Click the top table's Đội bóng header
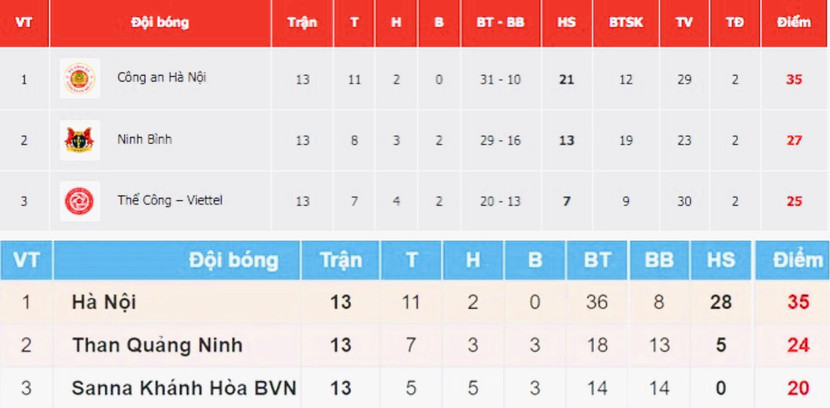Viewport: 830px width, 408px height. pyautogui.click(x=160, y=22)
